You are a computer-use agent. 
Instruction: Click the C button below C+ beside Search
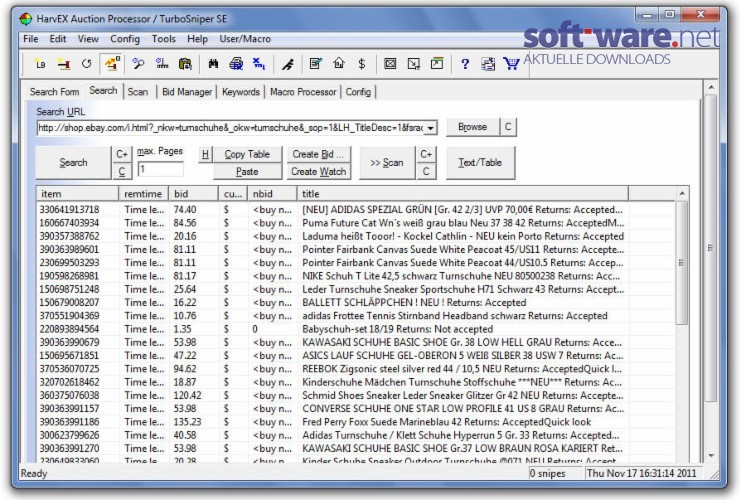(122, 171)
